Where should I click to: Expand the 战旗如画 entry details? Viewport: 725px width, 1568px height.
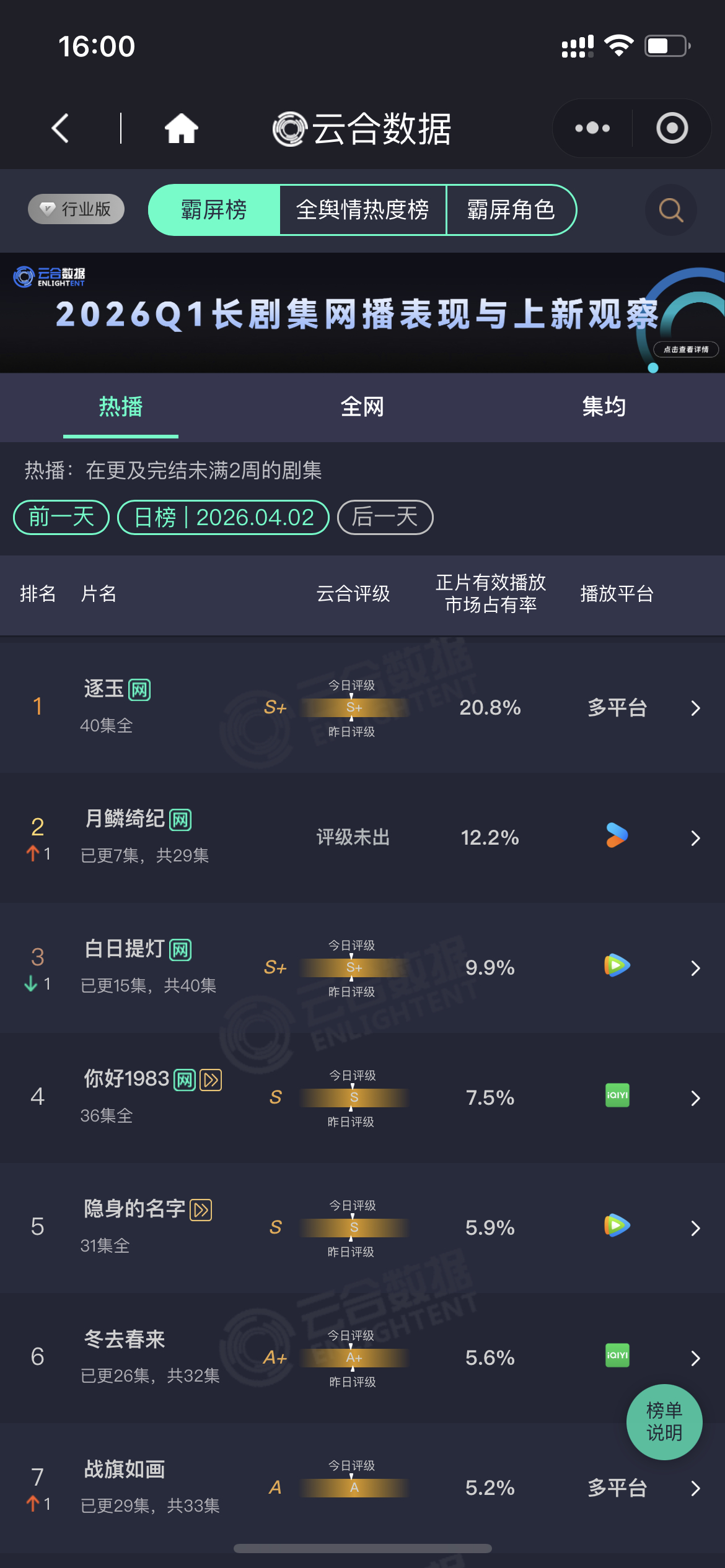(695, 1489)
